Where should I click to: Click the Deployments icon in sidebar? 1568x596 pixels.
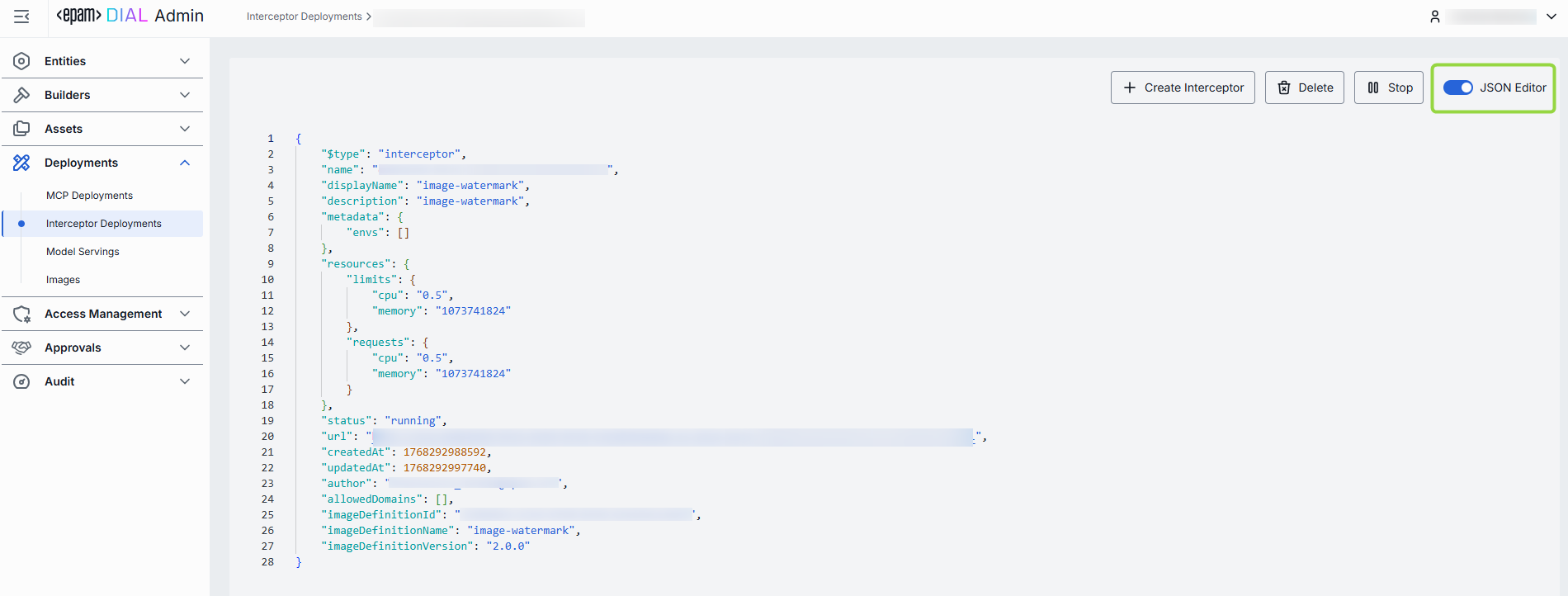point(22,163)
